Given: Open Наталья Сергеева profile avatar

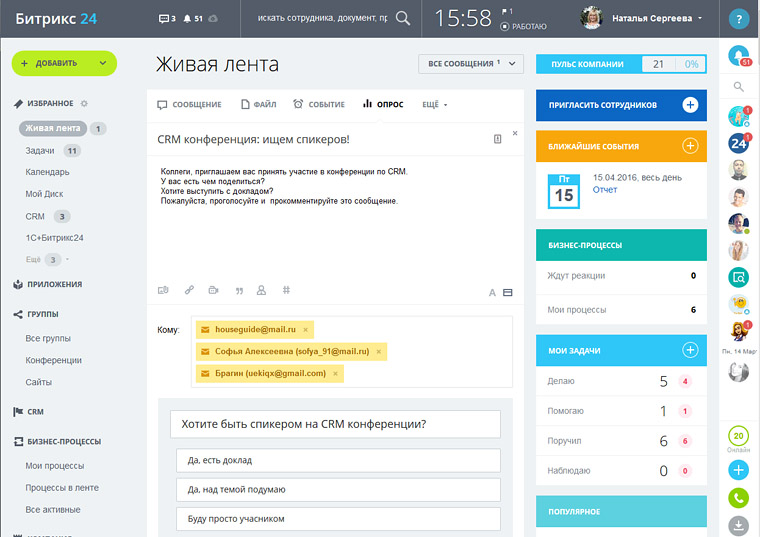Looking at the screenshot, I should (591, 18).
